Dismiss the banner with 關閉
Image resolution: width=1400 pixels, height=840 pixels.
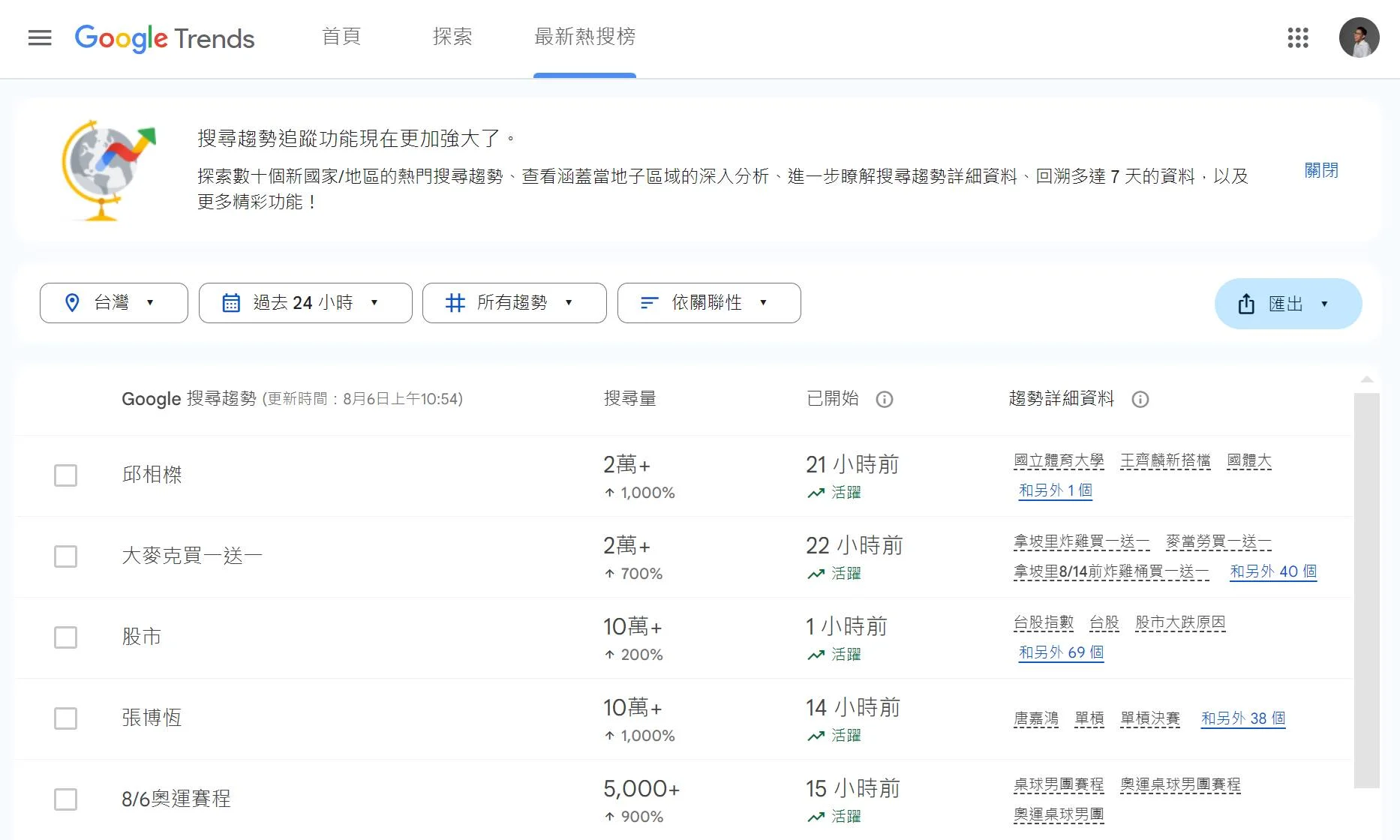[x=1320, y=170]
